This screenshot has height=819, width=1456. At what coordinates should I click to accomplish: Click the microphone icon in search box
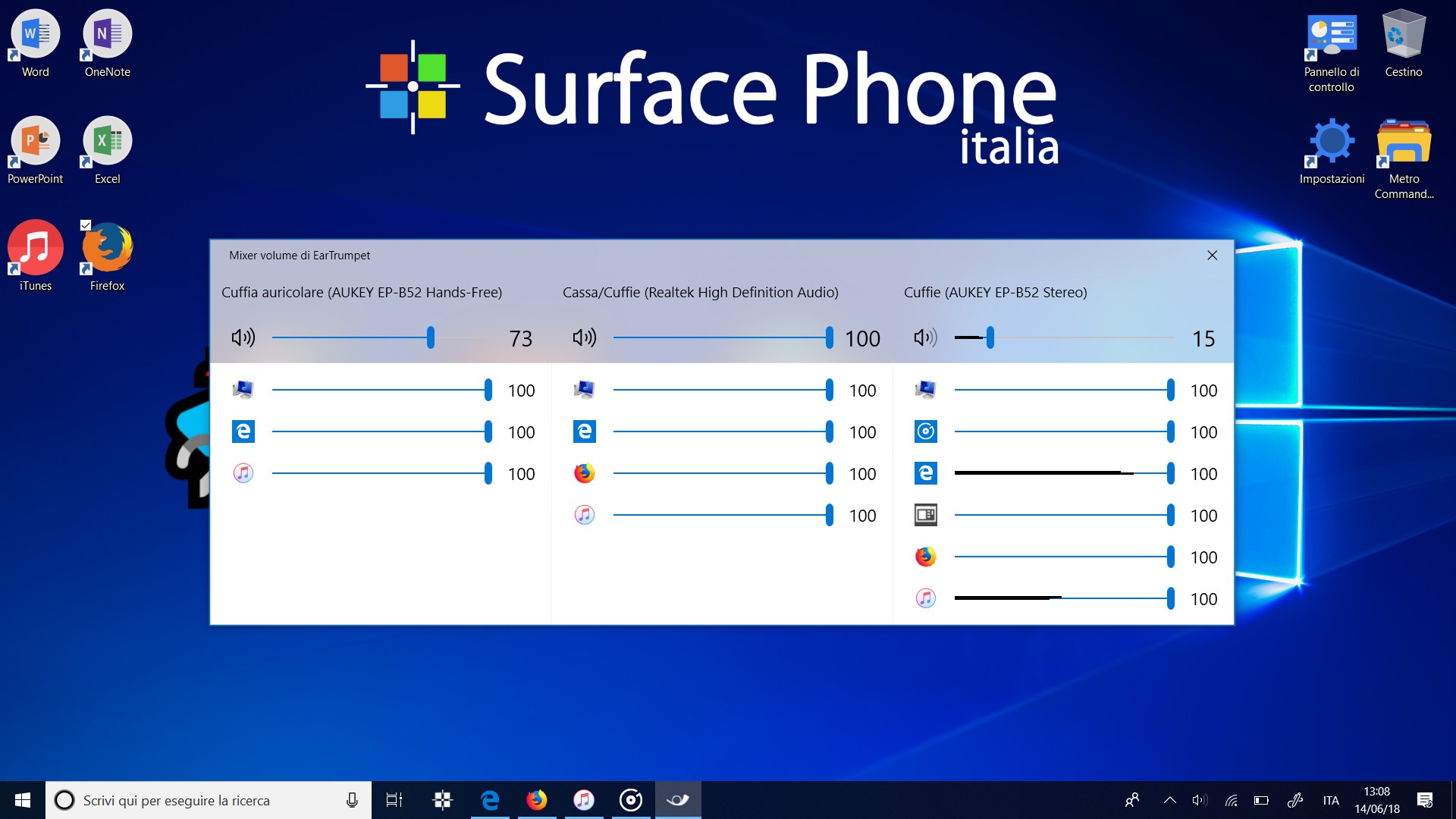pos(352,800)
